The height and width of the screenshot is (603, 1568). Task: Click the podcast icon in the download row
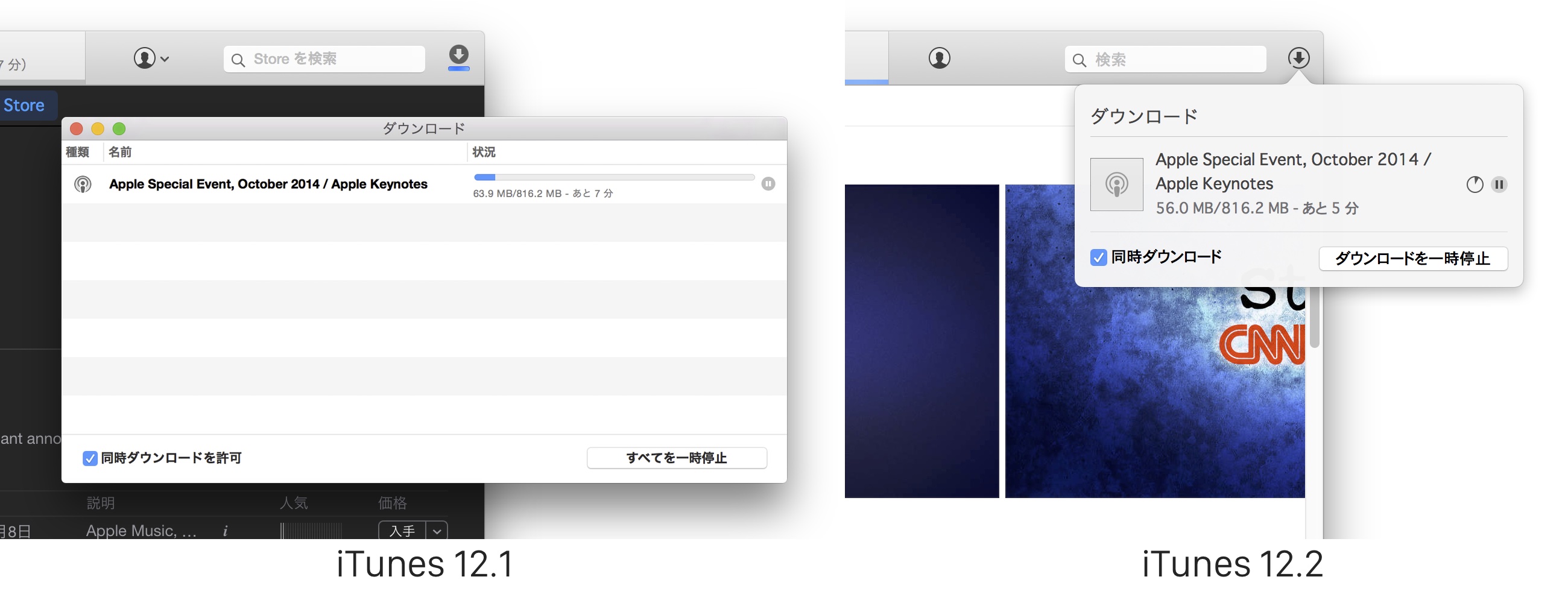[83, 184]
